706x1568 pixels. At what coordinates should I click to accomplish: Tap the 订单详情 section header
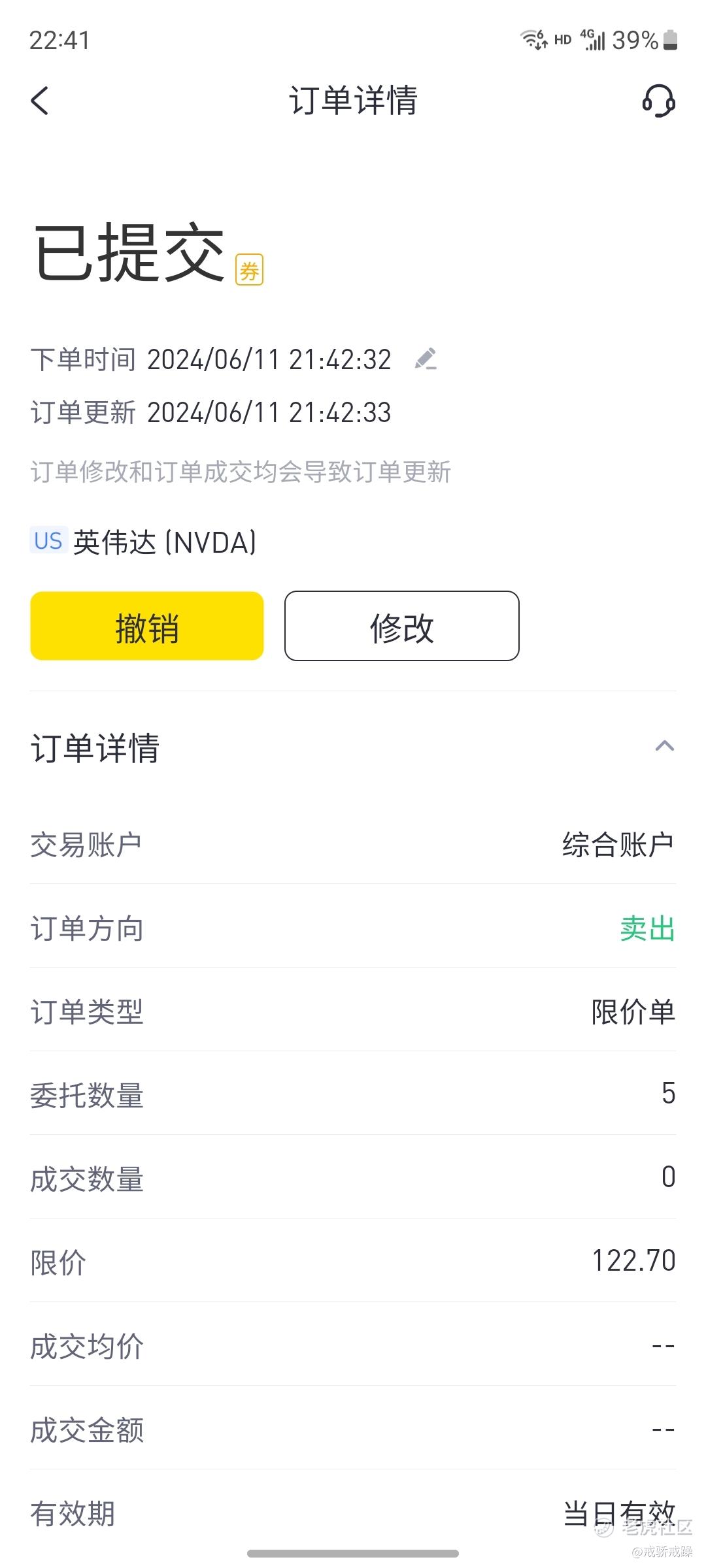click(x=95, y=747)
